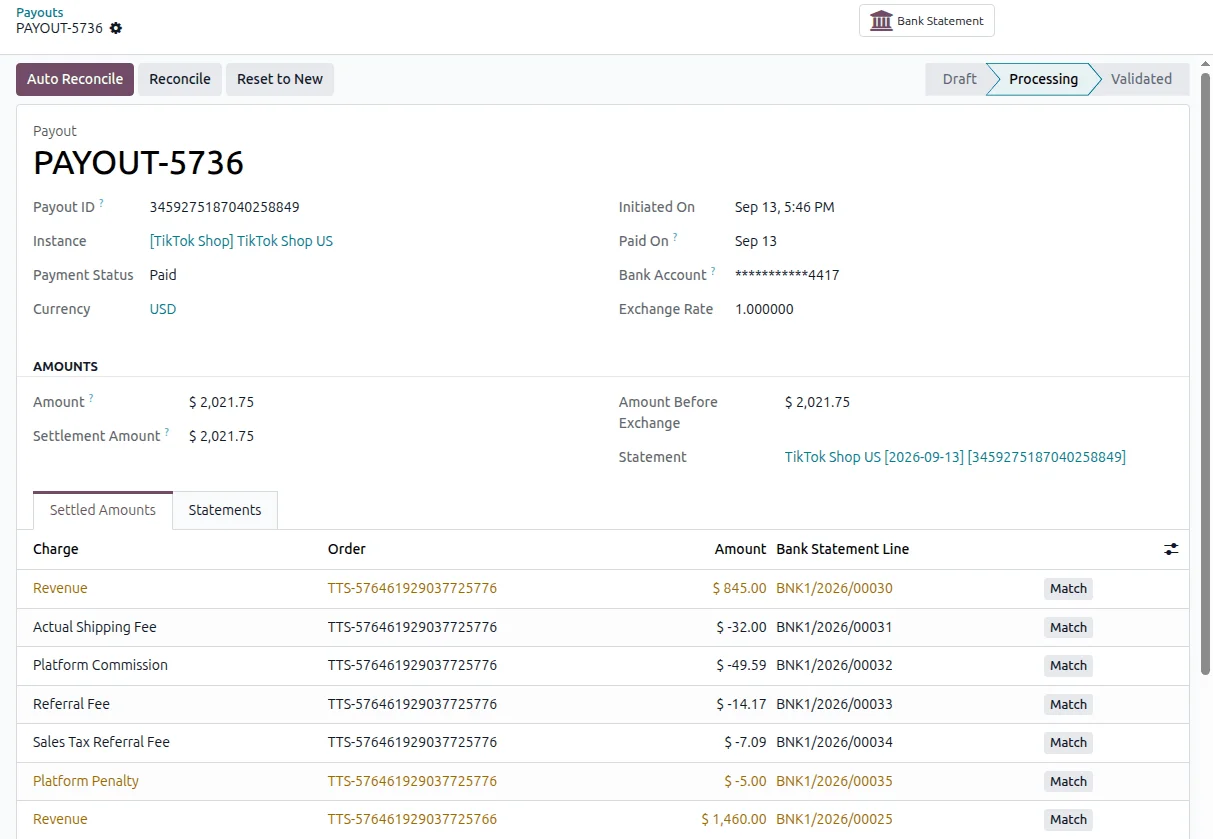Viewport: 1213px width, 839px height.
Task: Sort by the Order column header
Action: pyautogui.click(x=347, y=549)
